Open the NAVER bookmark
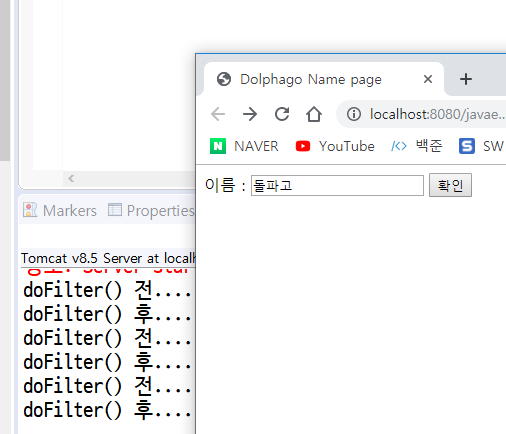This screenshot has height=434, width=506. tap(244, 146)
